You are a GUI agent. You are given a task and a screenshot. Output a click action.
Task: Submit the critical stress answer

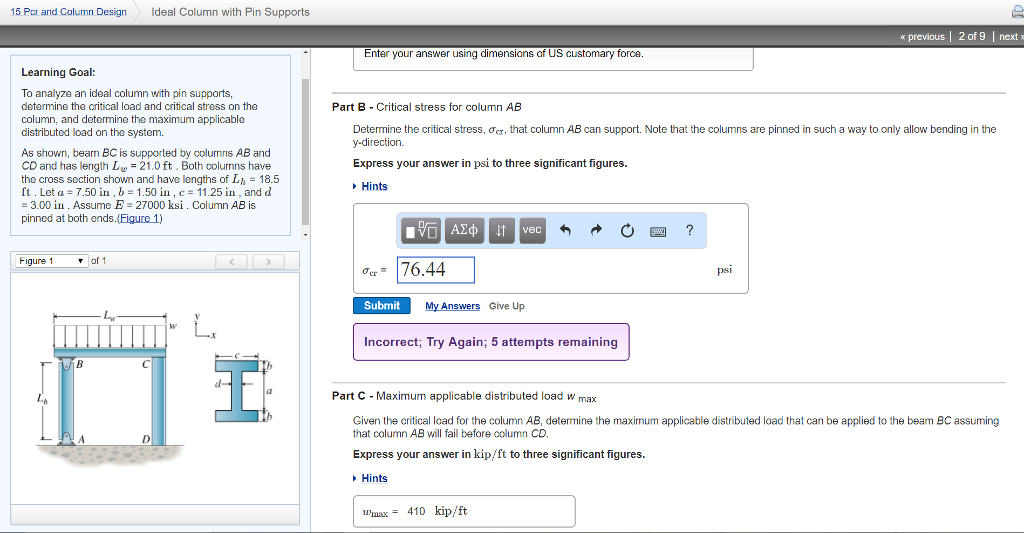[382, 306]
